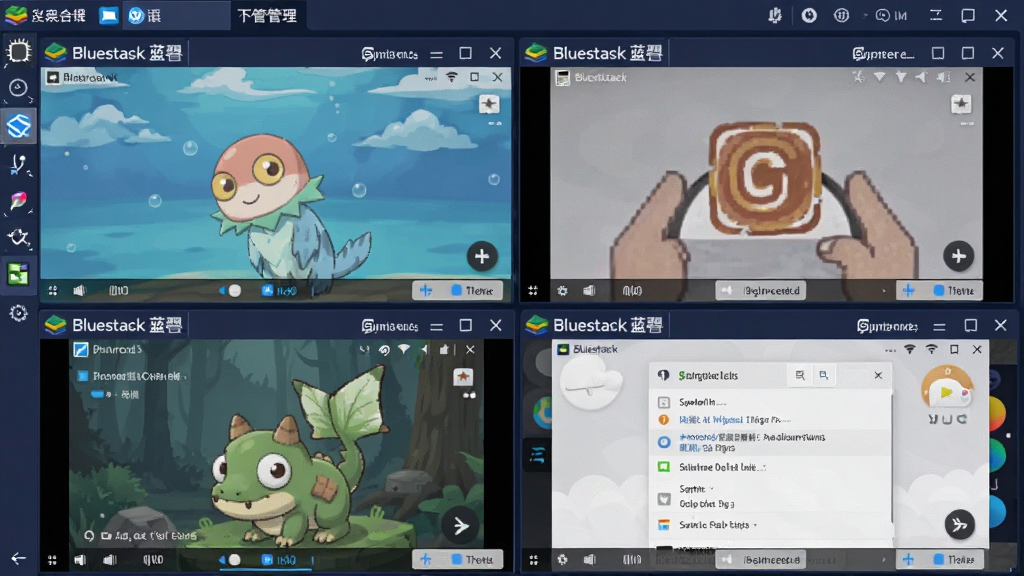Expand the first down triangle in the top-right inner title bar
This screenshot has height=576, width=1024.
tap(880, 77)
